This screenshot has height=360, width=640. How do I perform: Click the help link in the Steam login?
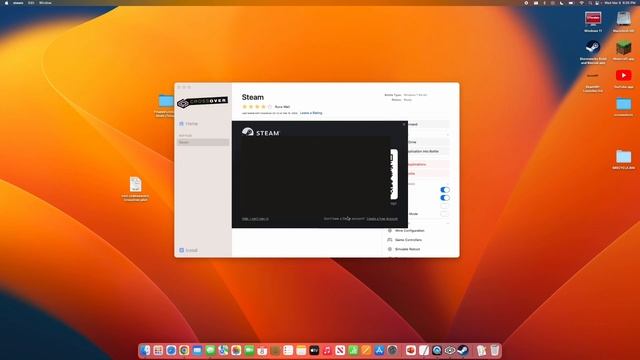pyautogui.click(x=255, y=219)
